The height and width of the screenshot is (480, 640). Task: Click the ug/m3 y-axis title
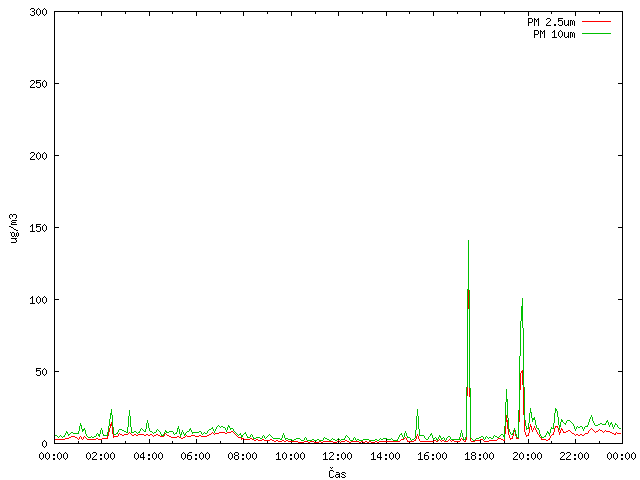14,228
